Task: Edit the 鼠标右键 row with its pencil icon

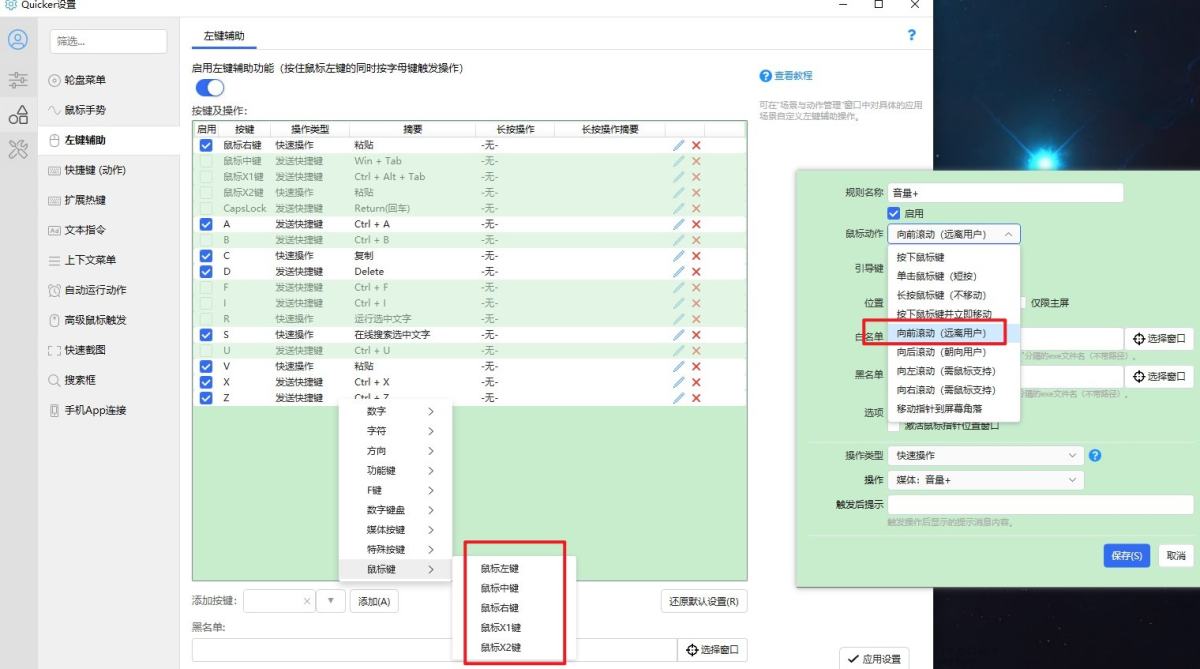Action: tap(679, 145)
